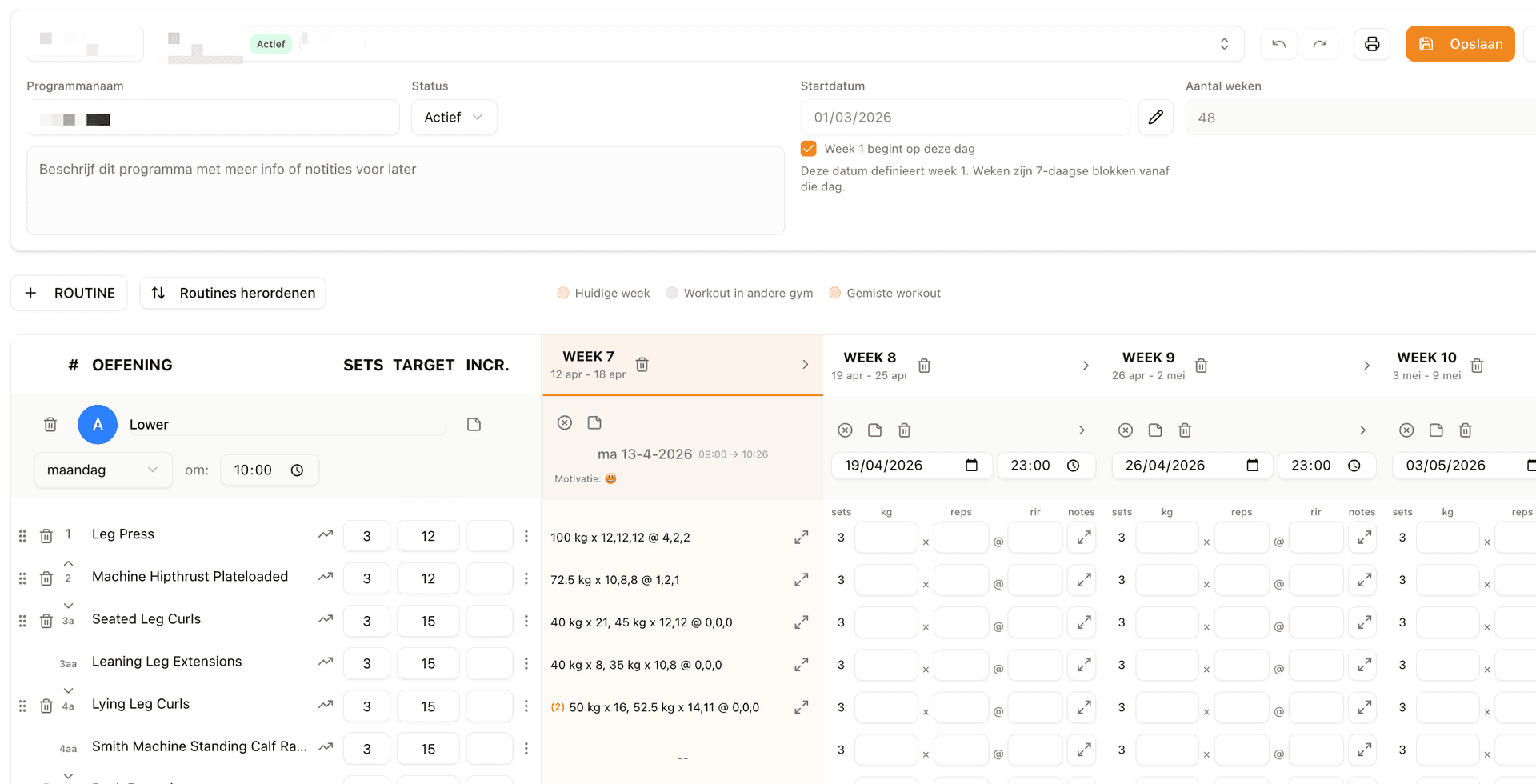Save the program with Opslaan
Image resolution: width=1536 pixels, height=784 pixels.
[1460, 44]
